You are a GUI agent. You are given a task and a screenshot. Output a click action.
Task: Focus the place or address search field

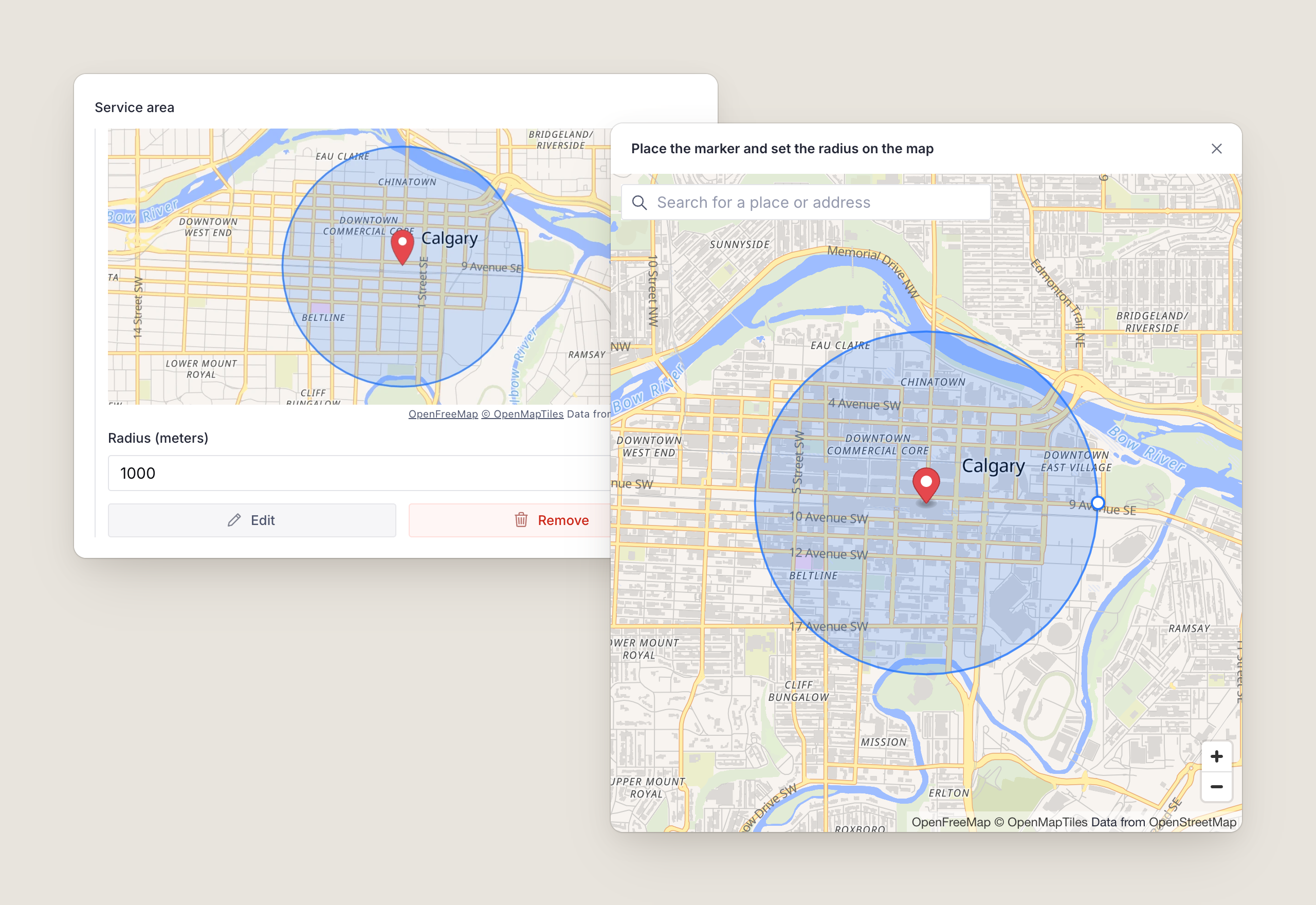point(806,203)
